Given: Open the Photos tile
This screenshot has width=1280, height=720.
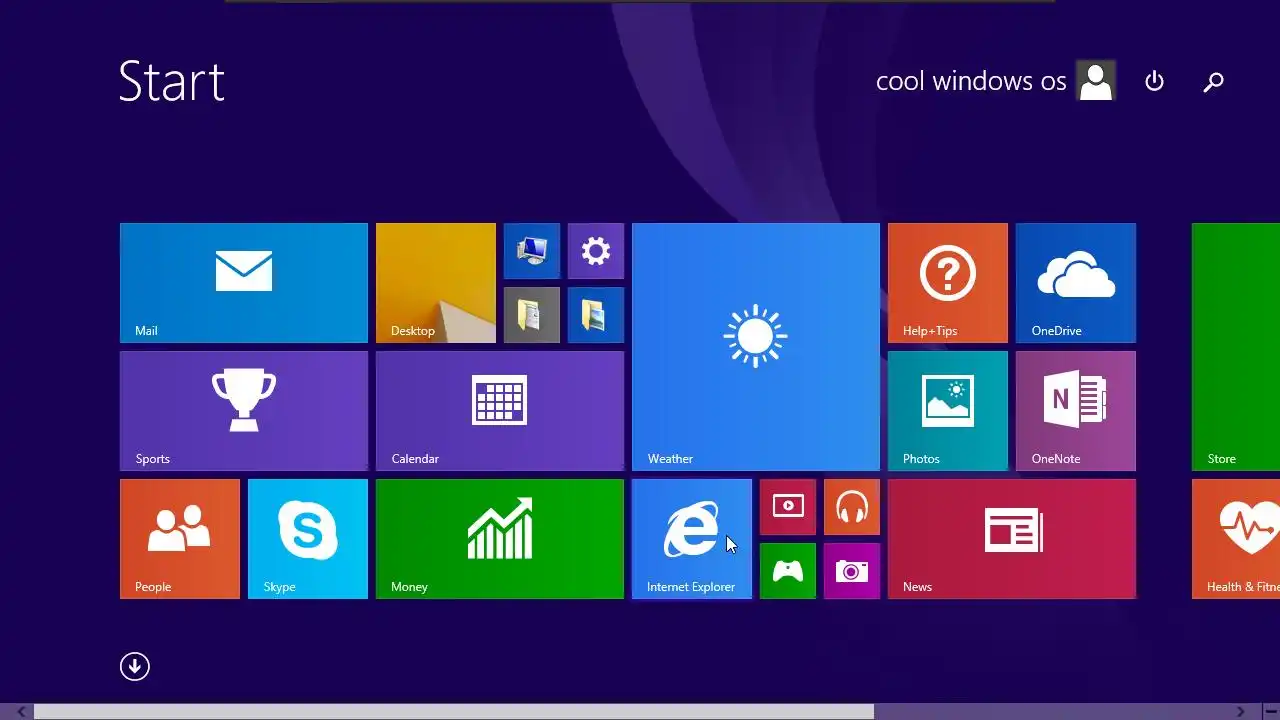Looking at the screenshot, I should (x=948, y=411).
